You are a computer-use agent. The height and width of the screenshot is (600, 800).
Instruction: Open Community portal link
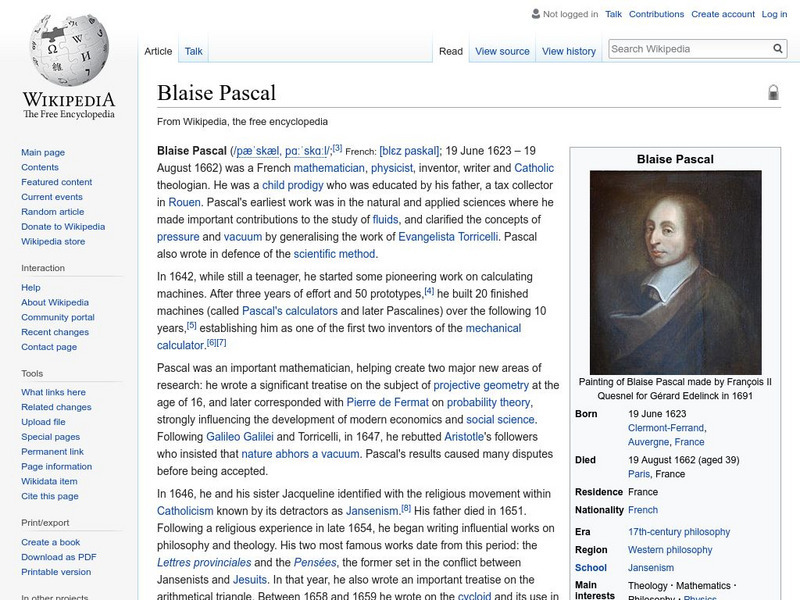point(58,317)
